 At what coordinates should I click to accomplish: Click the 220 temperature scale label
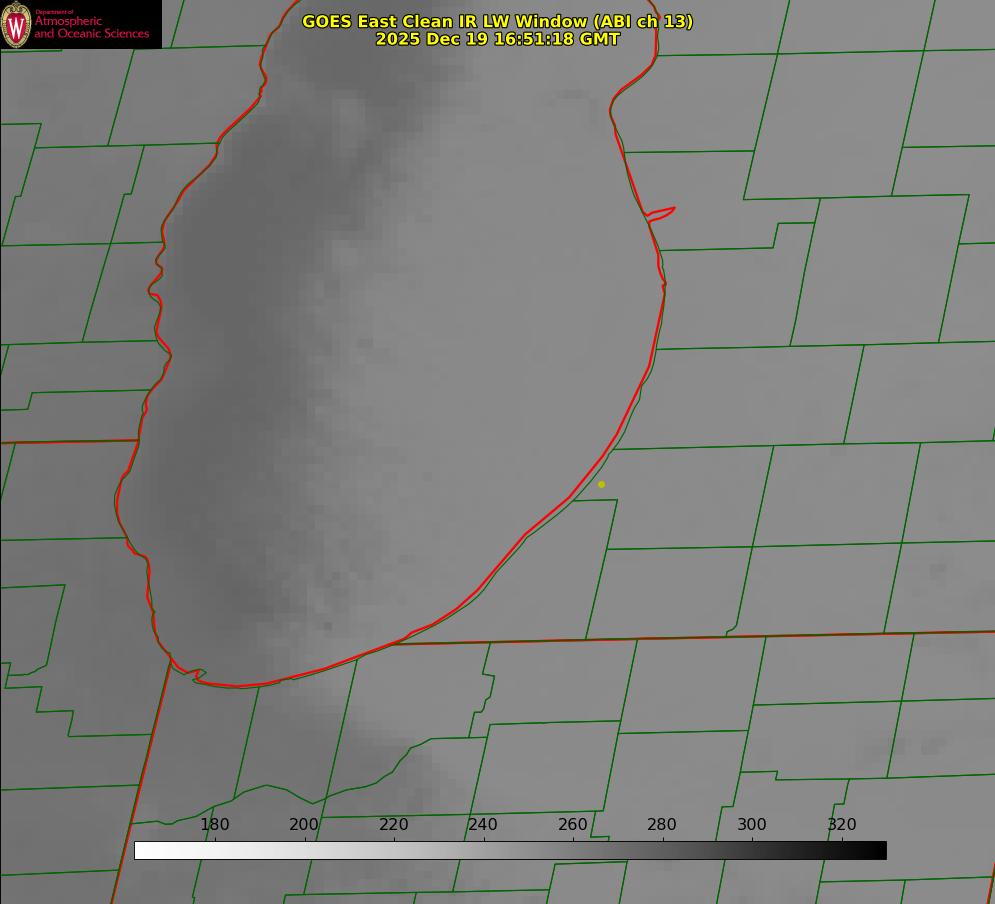(394, 824)
